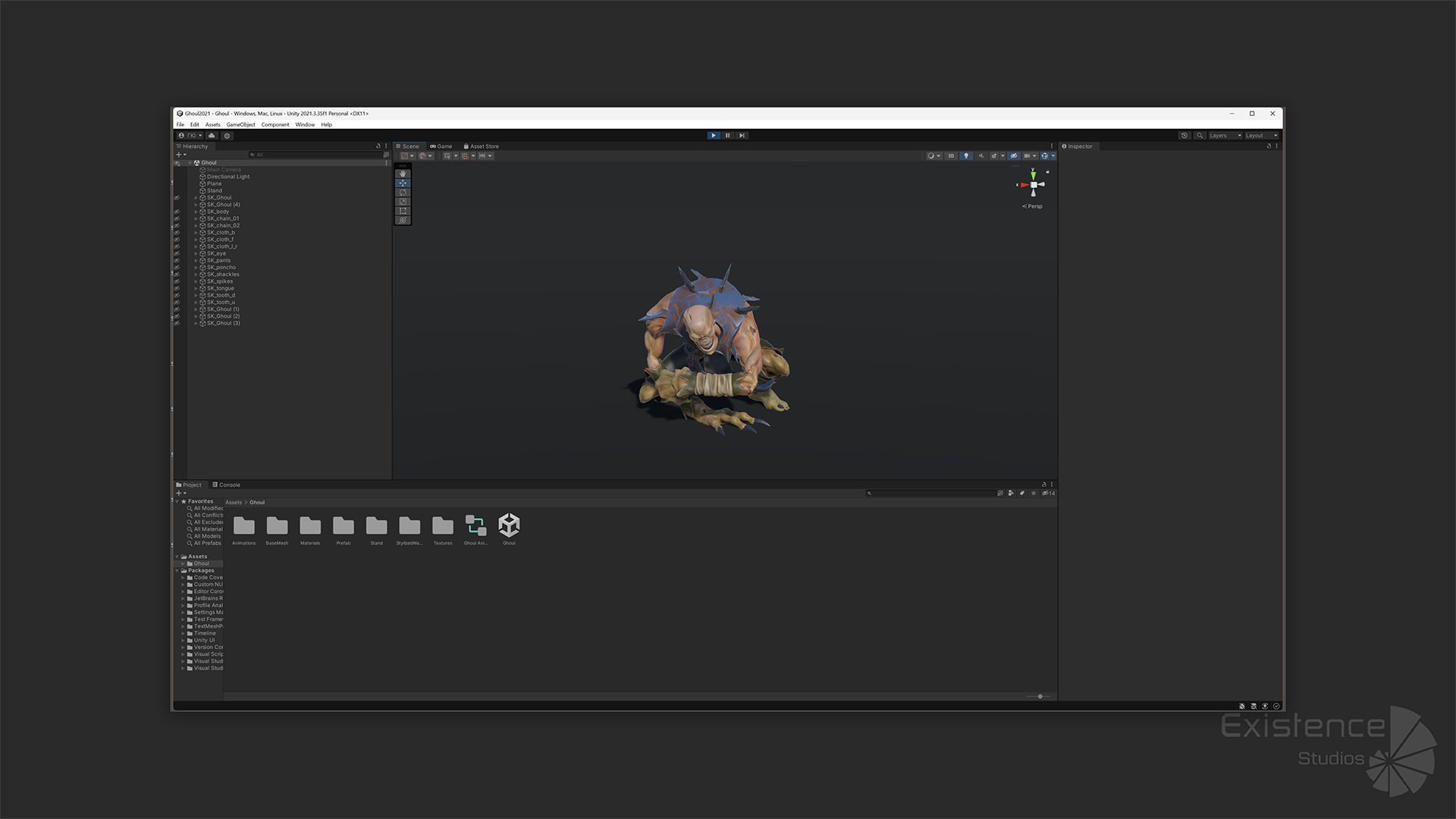This screenshot has height=819, width=1456.
Task: Open account dropdown in top toolbar
Action: click(190, 136)
